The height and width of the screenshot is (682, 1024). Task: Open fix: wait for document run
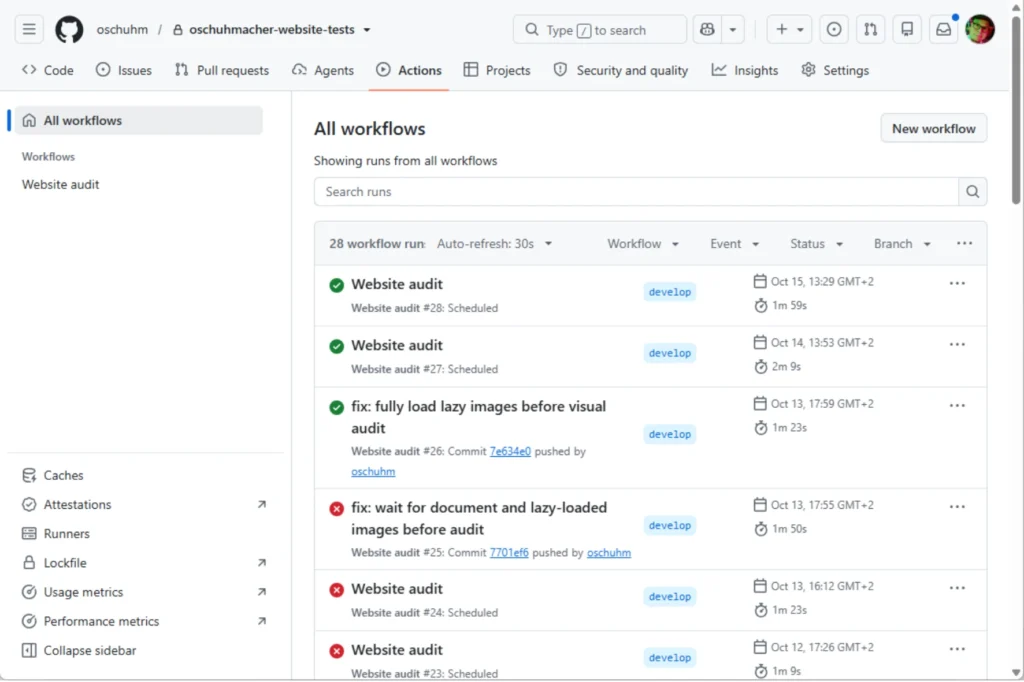point(479,518)
